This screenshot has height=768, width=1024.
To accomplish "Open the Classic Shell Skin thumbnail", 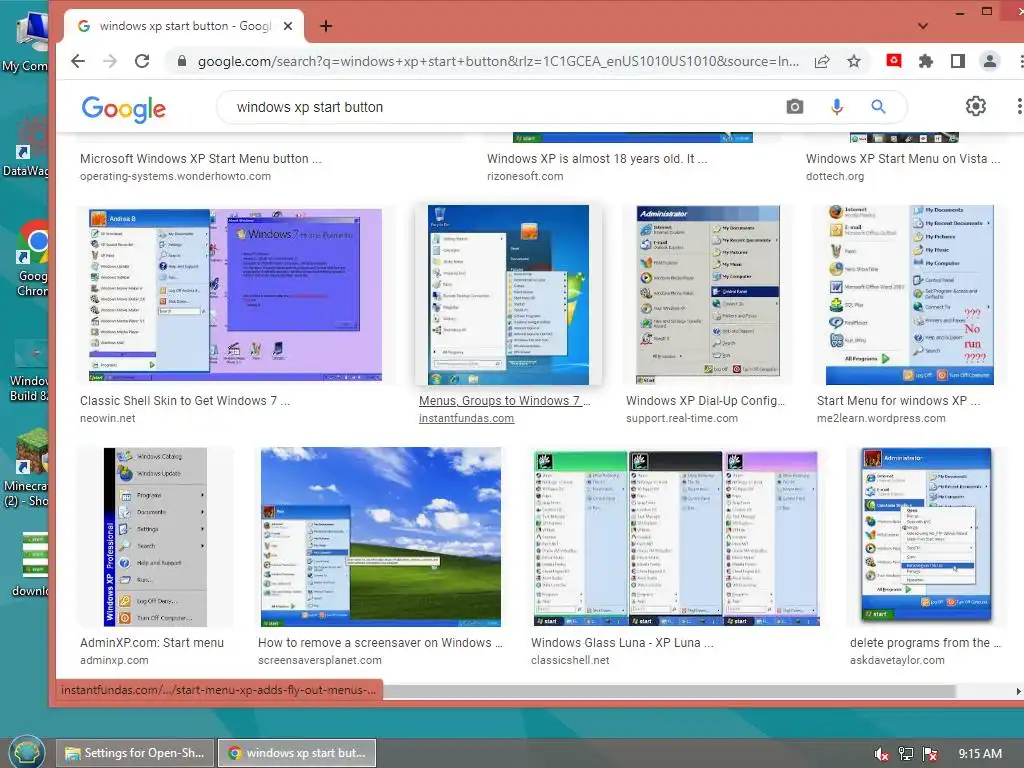I will [x=235, y=295].
